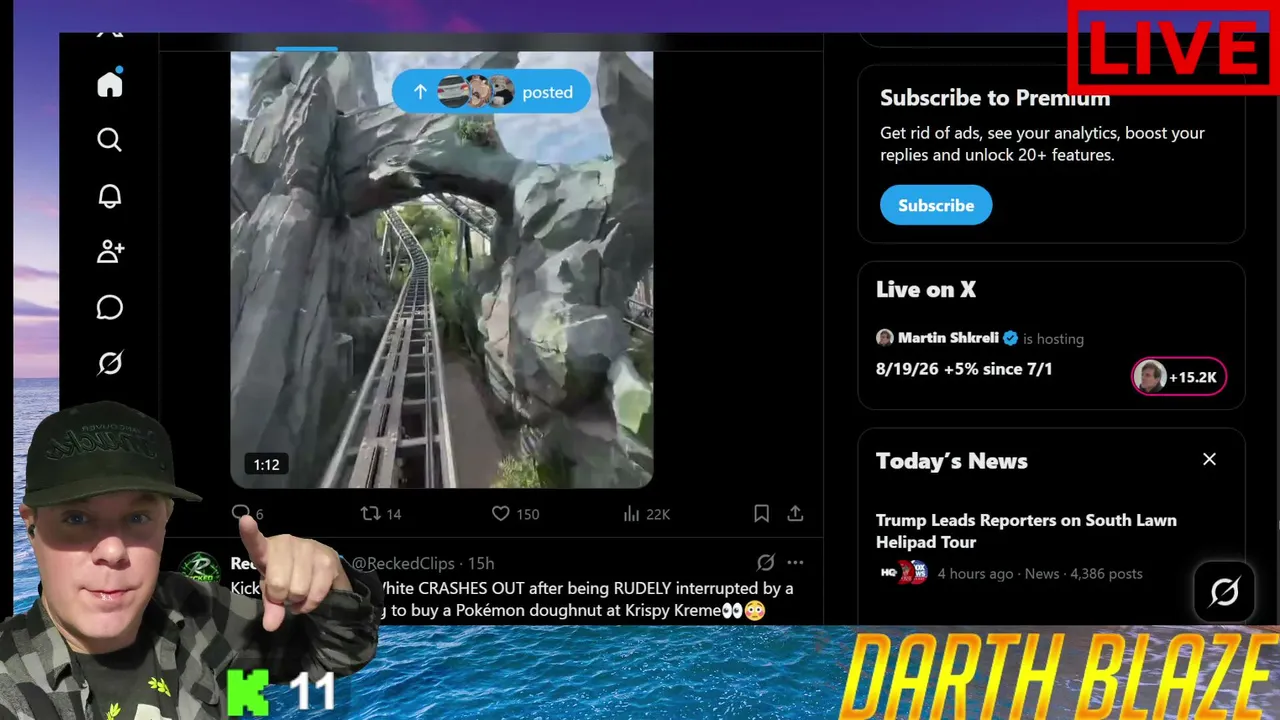1280x720 pixels.
Task: Click the Subscribe button for Premium
Action: click(936, 205)
